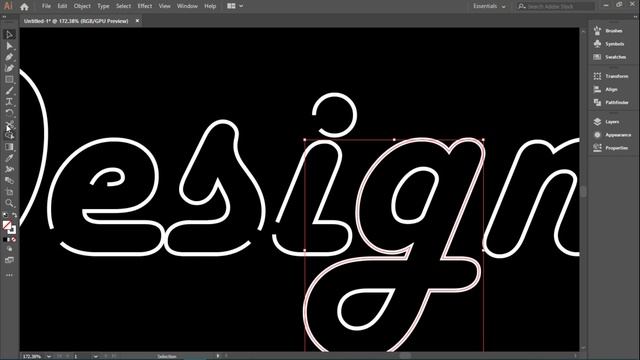Image resolution: width=640 pixels, height=360 pixels.
Task: Open the Align panel
Action: point(606,89)
